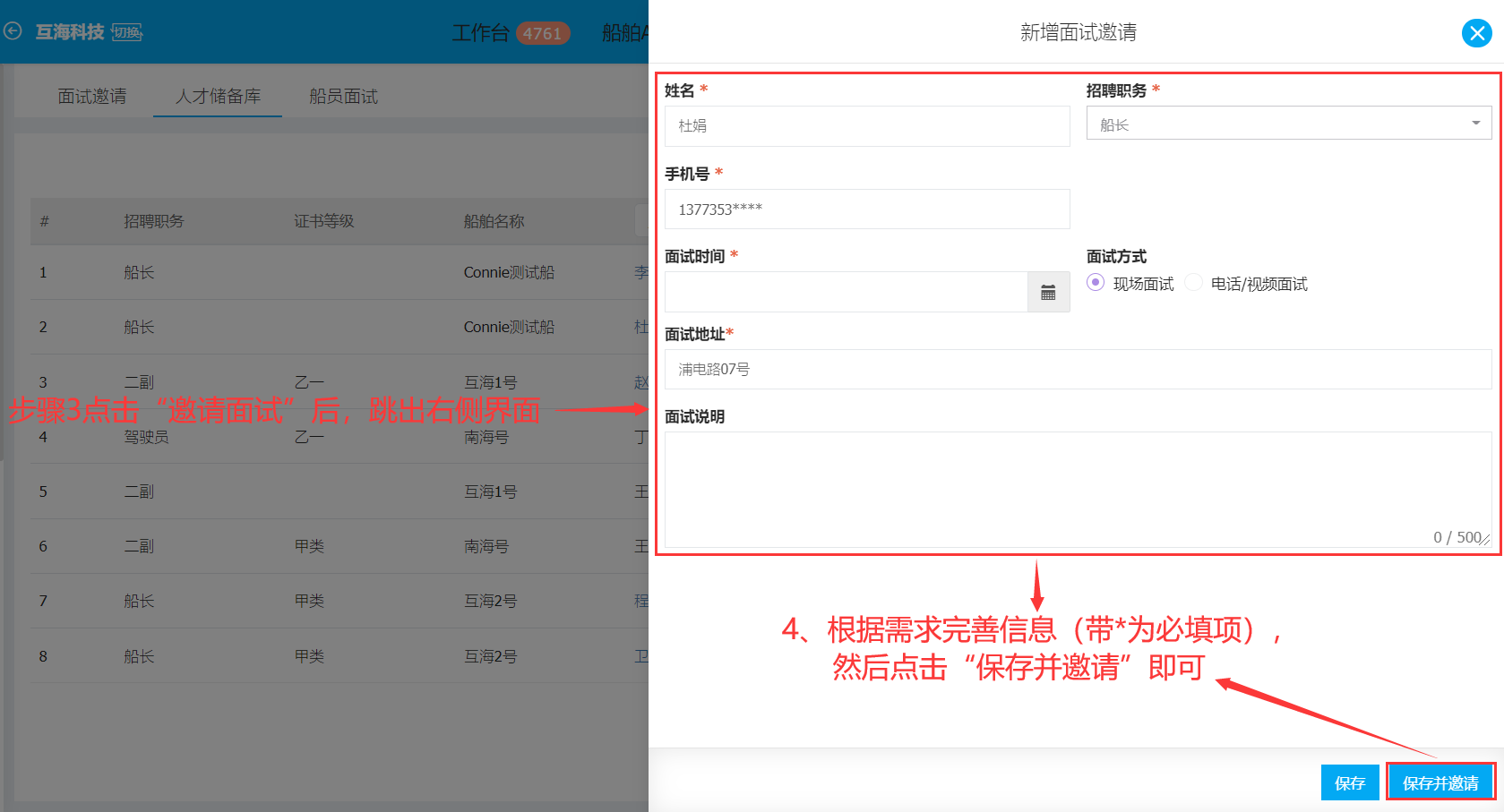Click the 保存 button
This screenshot has height=812, width=1504.
[1350, 783]
